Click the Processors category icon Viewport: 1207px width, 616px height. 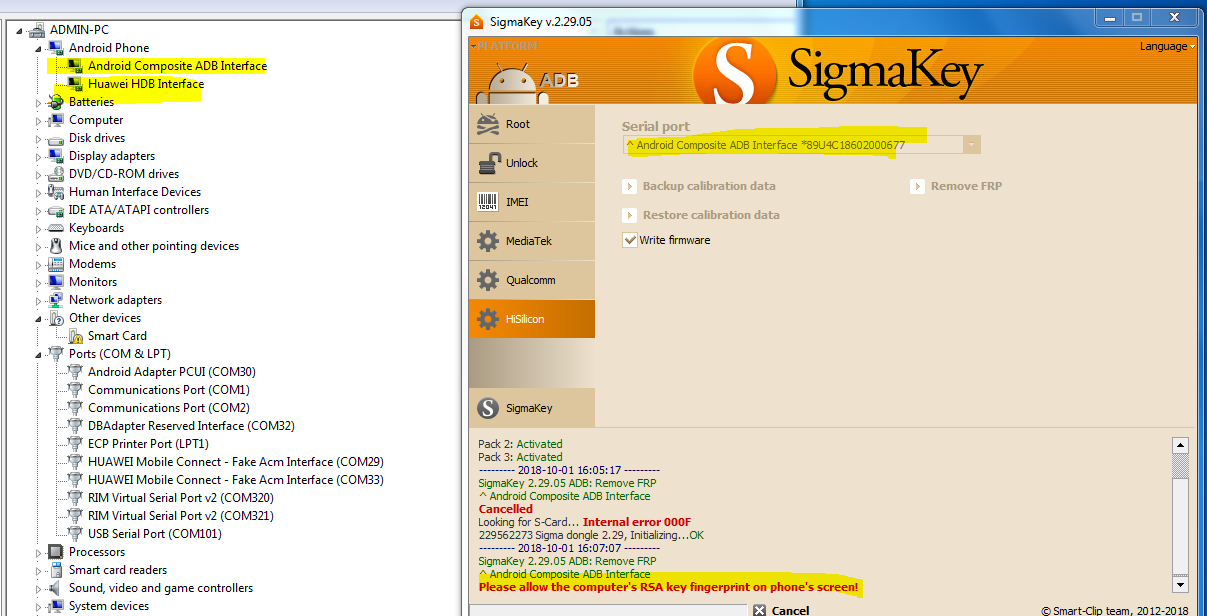coord(57,552)
